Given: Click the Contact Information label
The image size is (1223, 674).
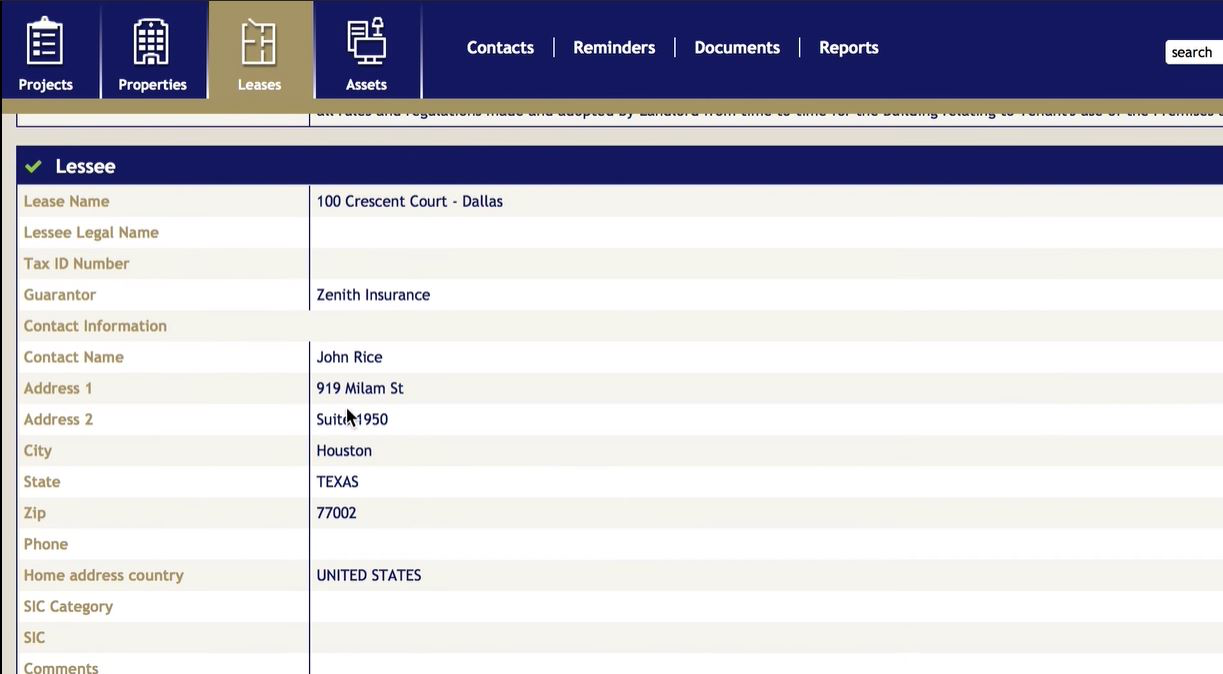Looking at the screenshot, I should click(x=95, y=326).
